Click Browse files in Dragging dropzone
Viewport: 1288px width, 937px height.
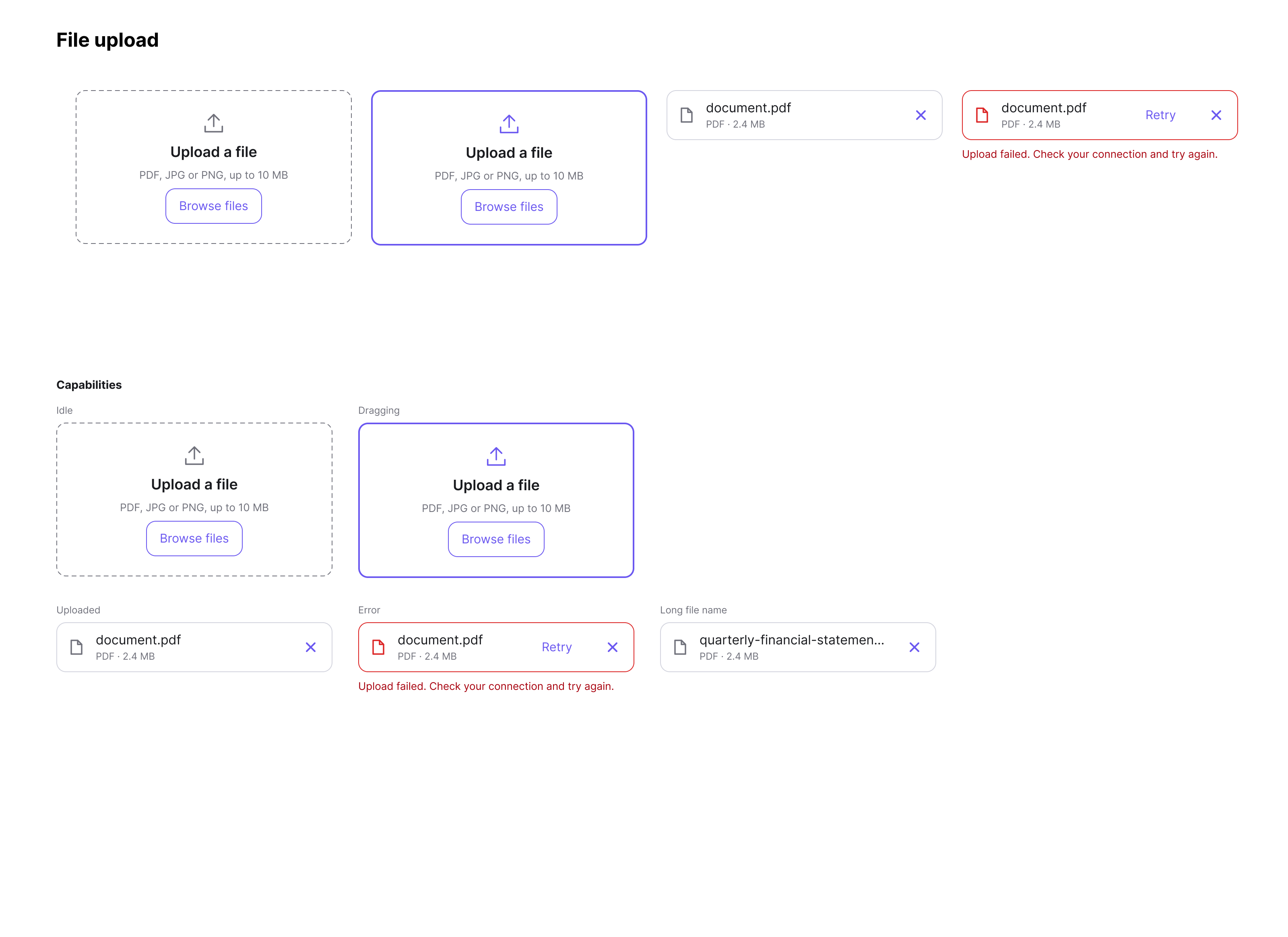(x=496, y=539)
